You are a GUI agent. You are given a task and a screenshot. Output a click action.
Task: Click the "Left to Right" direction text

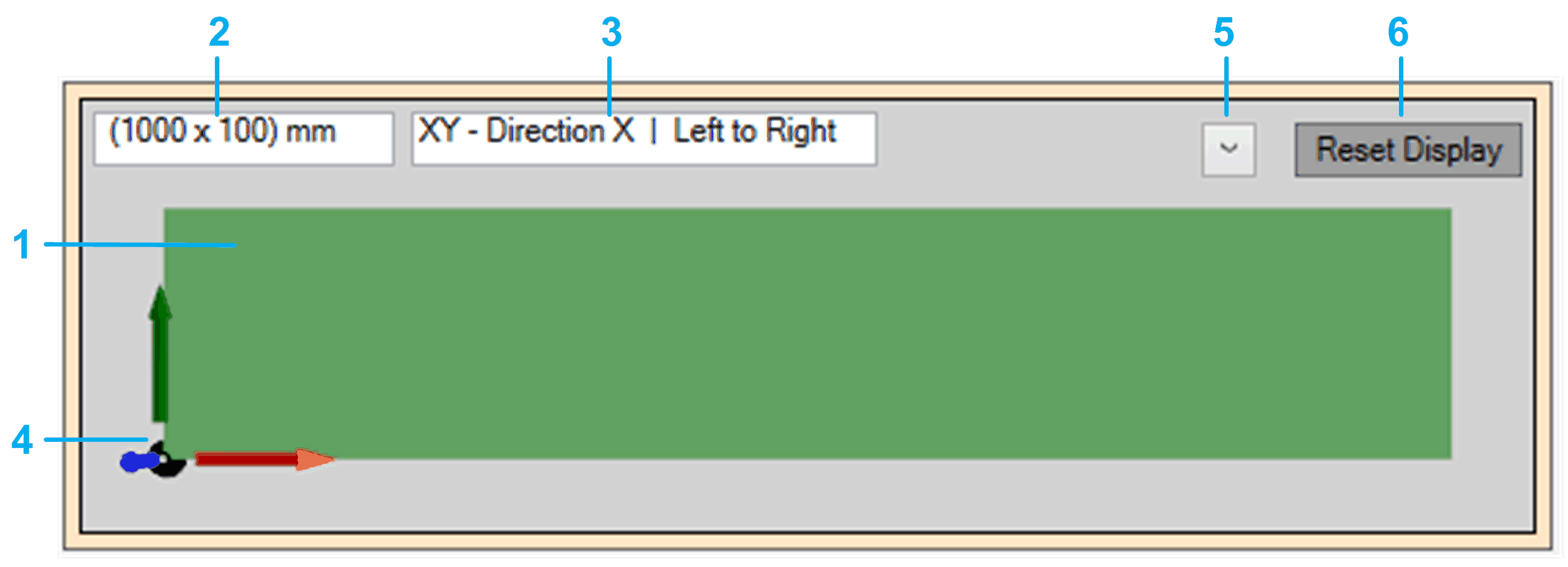pos(755,131)
